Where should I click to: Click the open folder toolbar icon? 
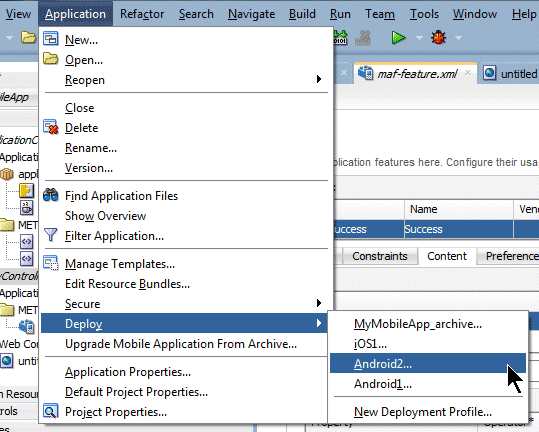28,37
